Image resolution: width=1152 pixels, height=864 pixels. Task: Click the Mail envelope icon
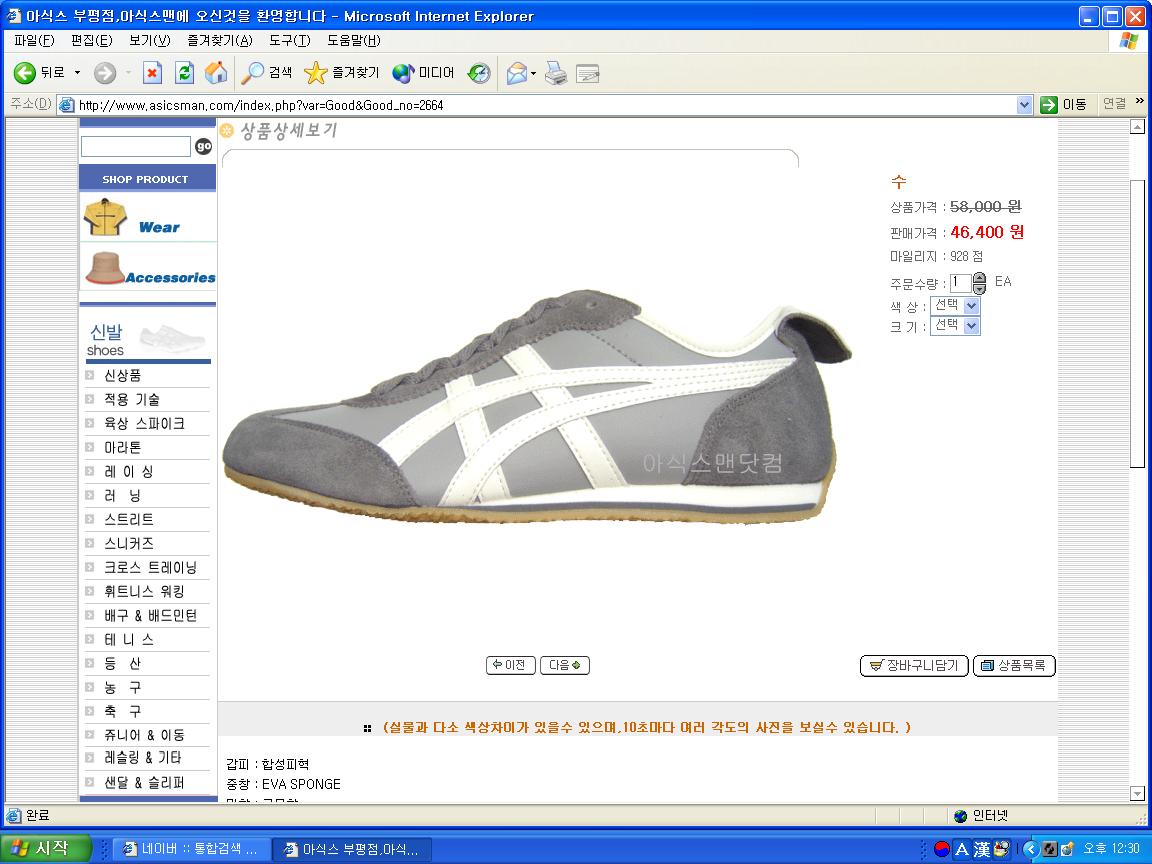516,73
